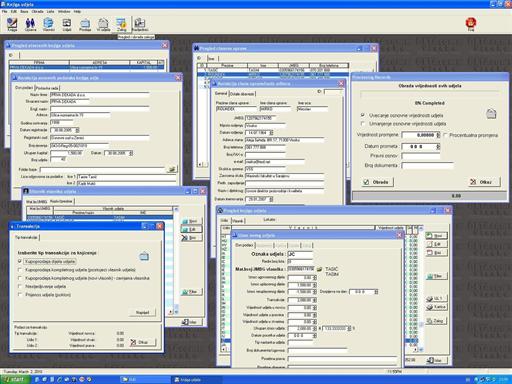
Task: Click the Knjiga udjela taskbar button
Action: click(x=197, y=380)
